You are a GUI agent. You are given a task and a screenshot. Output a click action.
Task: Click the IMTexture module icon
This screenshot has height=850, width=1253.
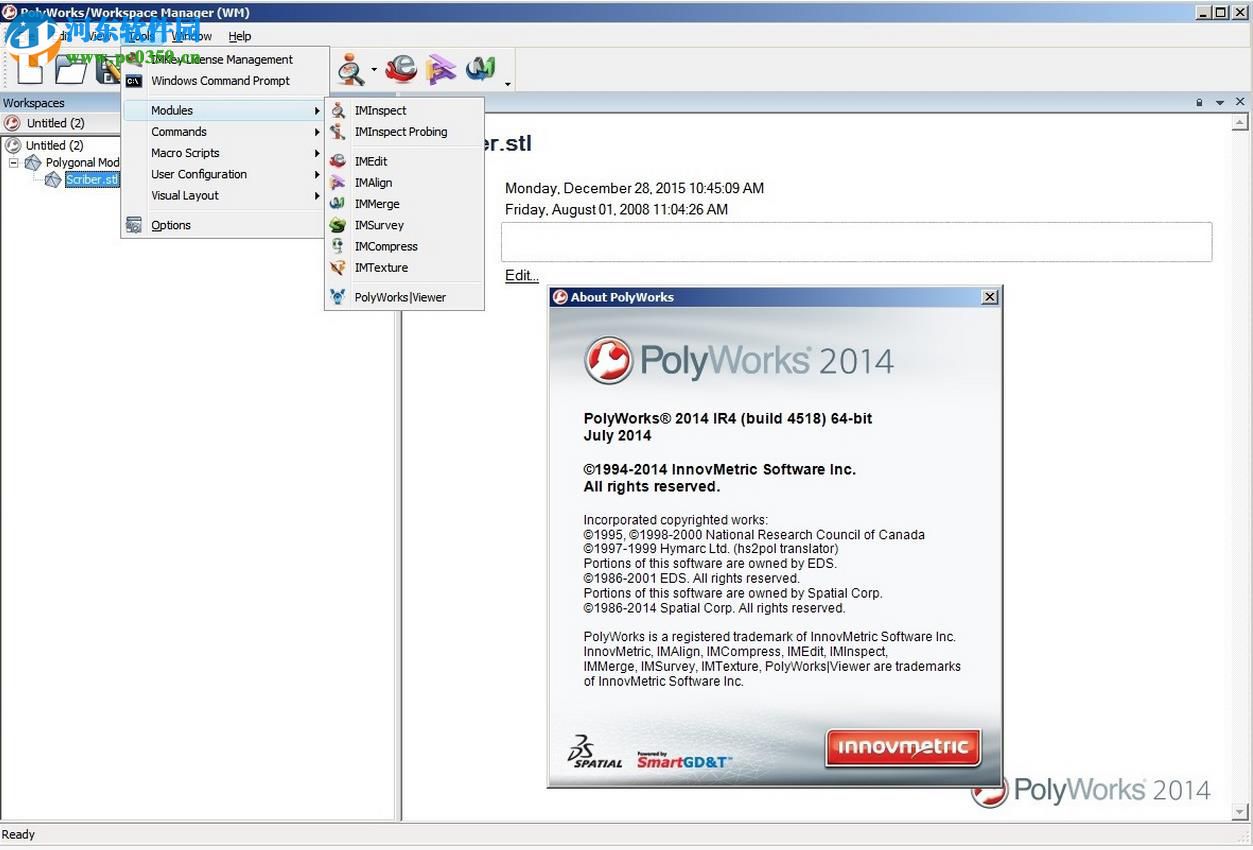(338, 267)
